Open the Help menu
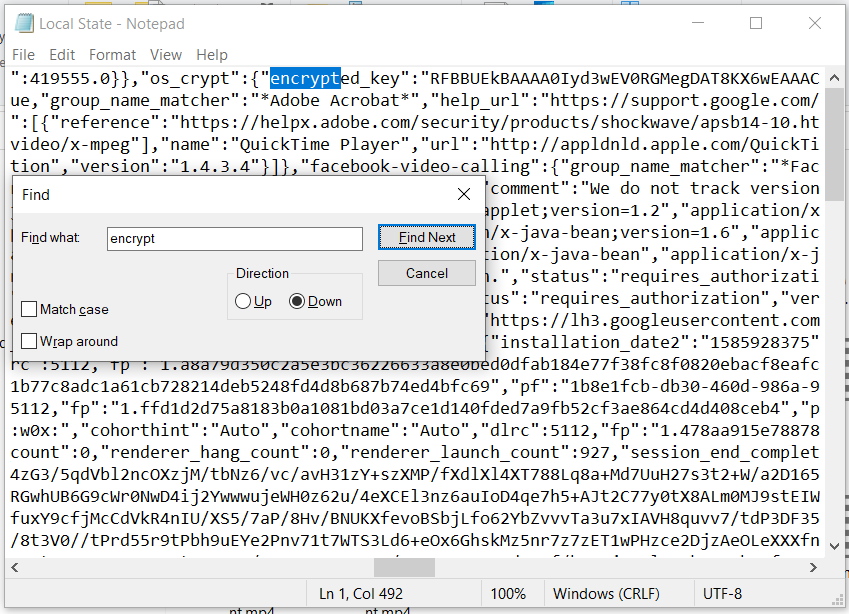Image resolution: width=849 pixels, height=614 pixels. (x=210, y=55)
